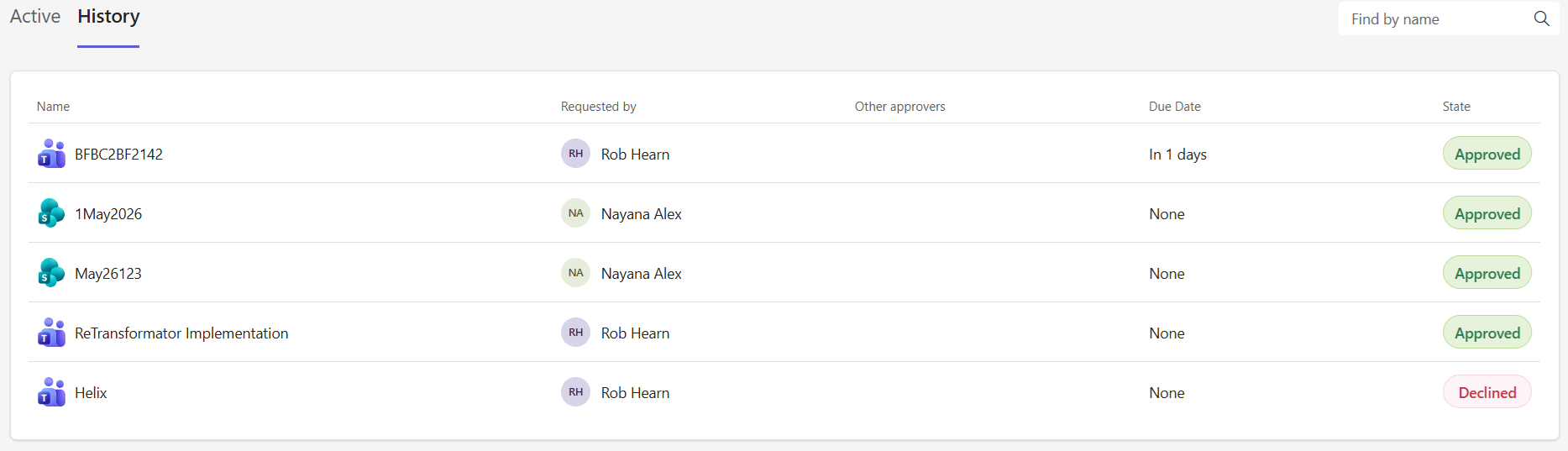Click the State column header

coord(1456,107)
